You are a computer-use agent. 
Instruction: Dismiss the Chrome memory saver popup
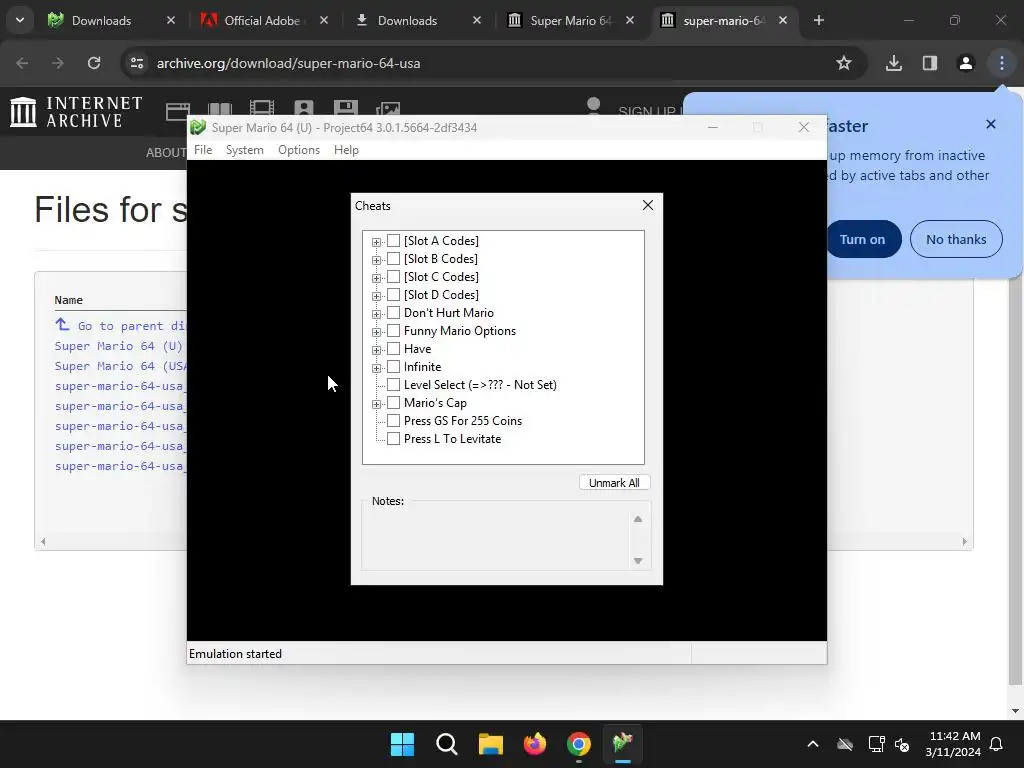click(x=991, y=124)
